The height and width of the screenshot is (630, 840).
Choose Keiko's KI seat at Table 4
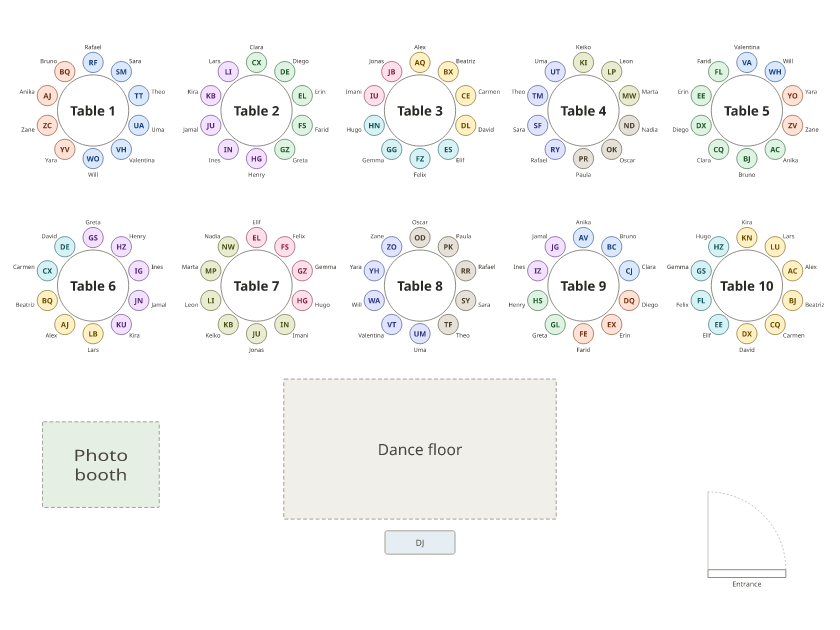tap(583, 63)
